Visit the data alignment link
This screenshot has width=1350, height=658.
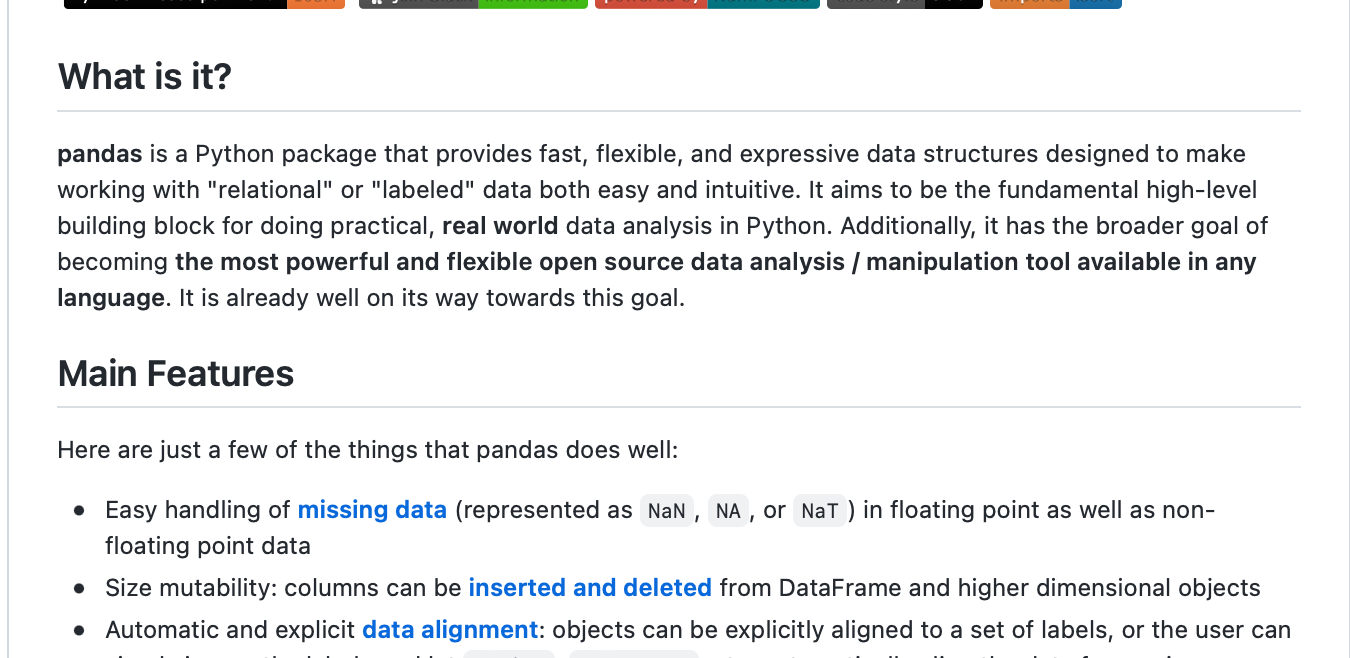(x=450, y=630)
